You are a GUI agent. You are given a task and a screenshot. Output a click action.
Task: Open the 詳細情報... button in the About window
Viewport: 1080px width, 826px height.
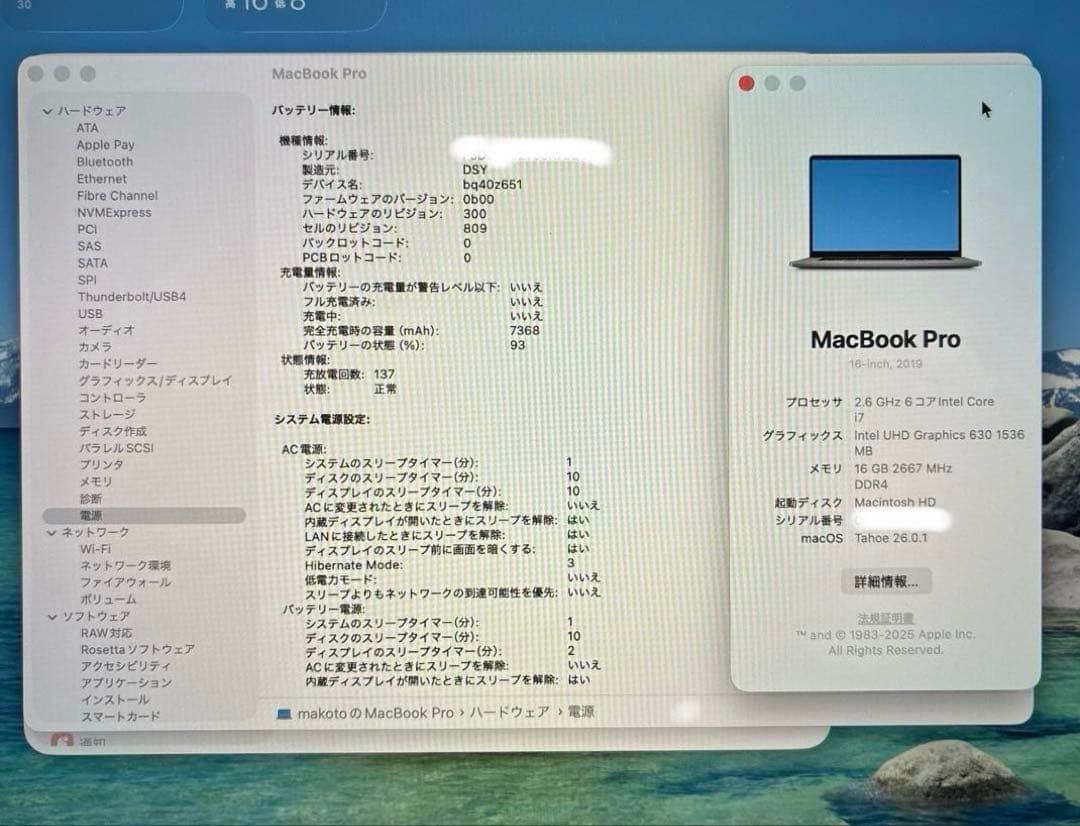pyautogui.click(x=884, y=582)
